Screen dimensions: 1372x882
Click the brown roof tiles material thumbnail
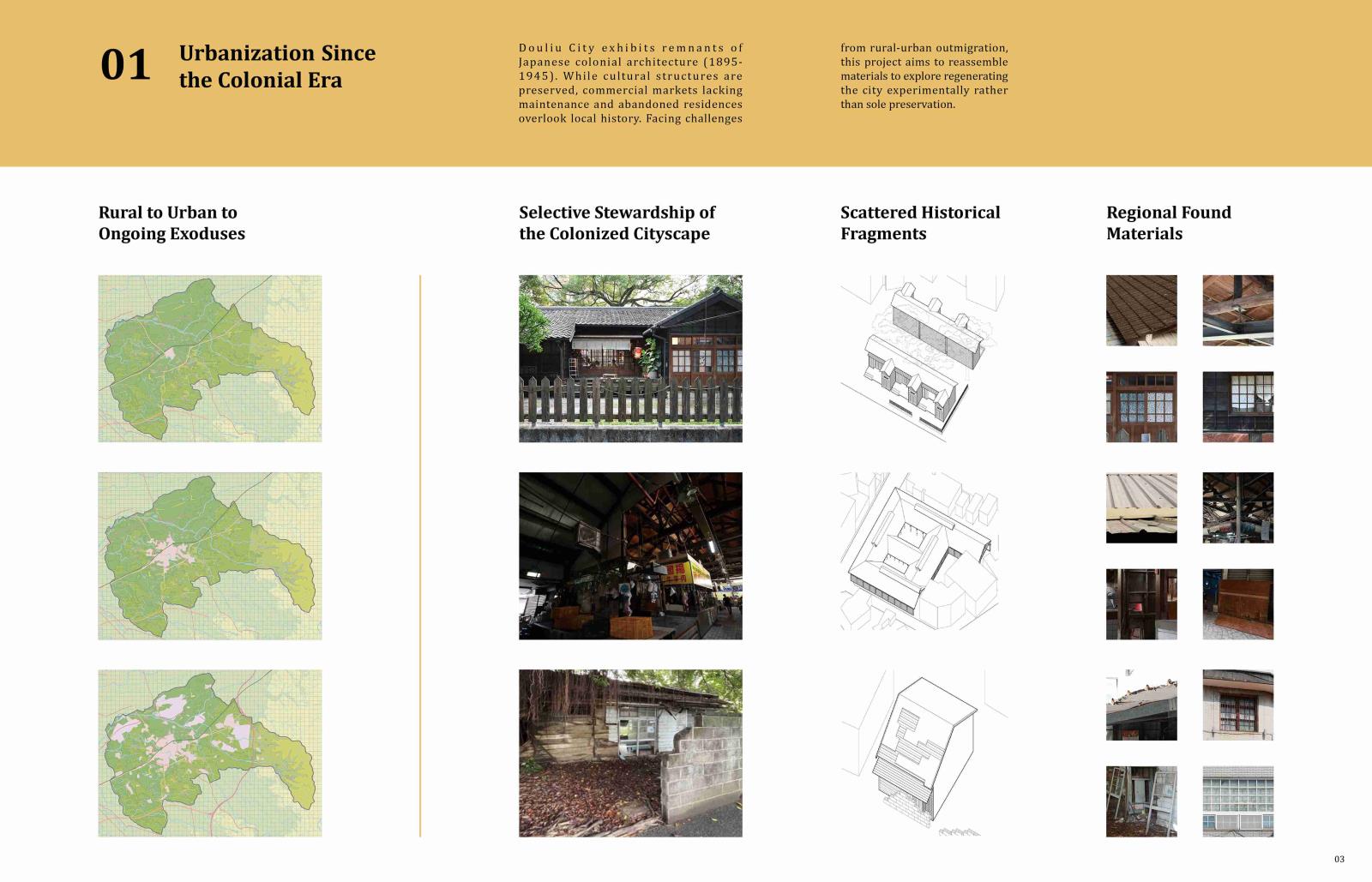pyautogui.click(x=1141, y=310)
